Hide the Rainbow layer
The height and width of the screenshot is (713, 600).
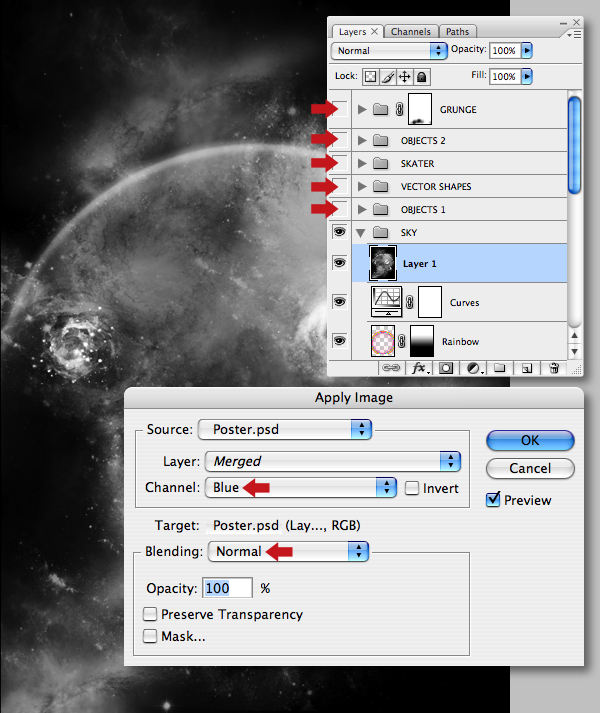click(339, 341)
